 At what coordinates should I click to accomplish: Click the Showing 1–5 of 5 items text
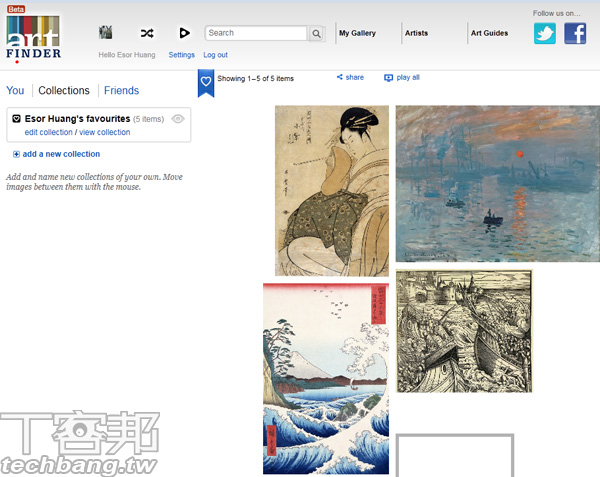(256, 78)
